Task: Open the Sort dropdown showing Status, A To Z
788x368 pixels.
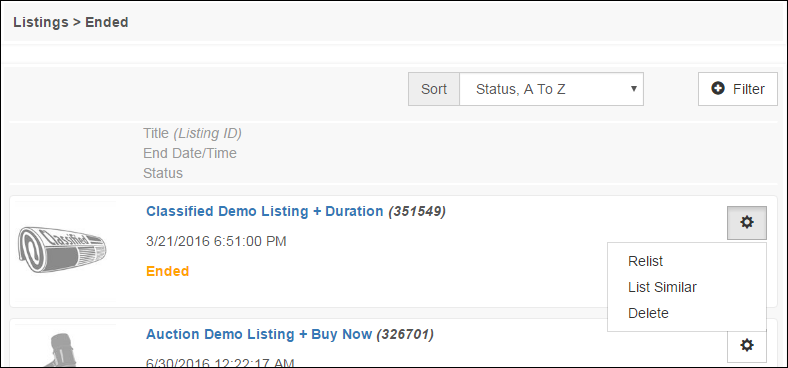Action: click(551, 89)
